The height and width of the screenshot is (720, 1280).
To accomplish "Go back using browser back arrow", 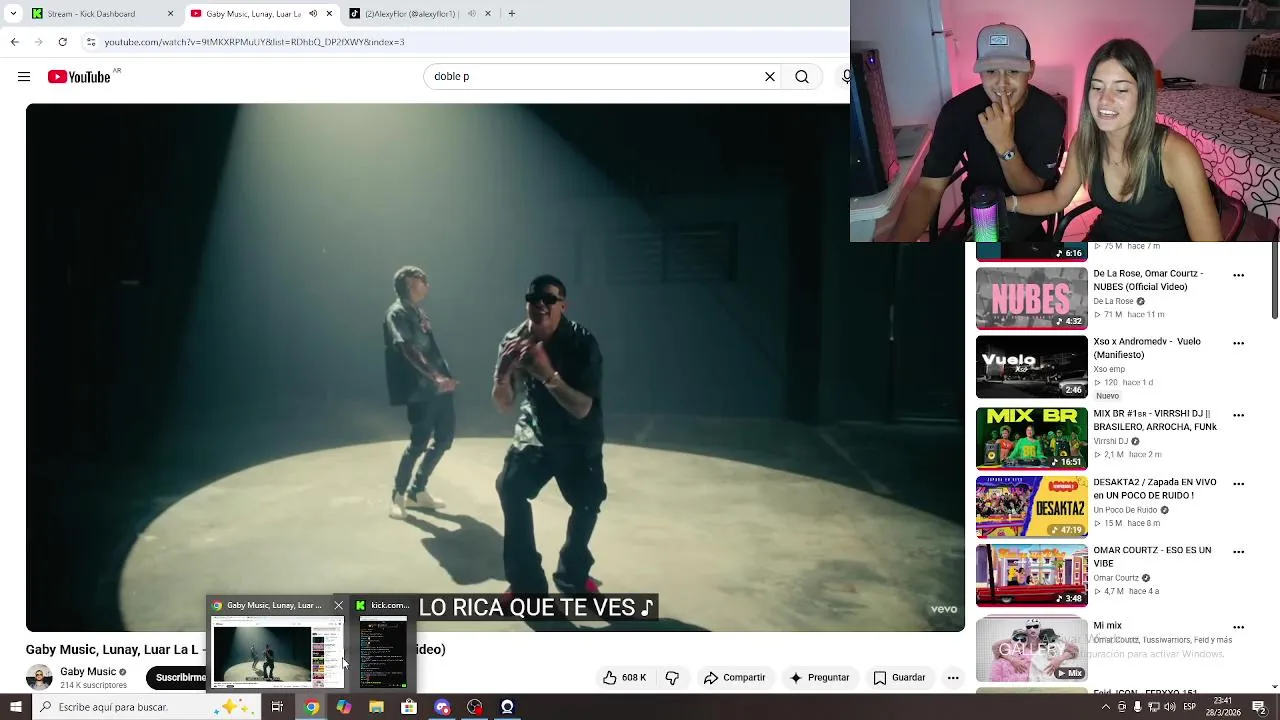I will pos(14,42).
